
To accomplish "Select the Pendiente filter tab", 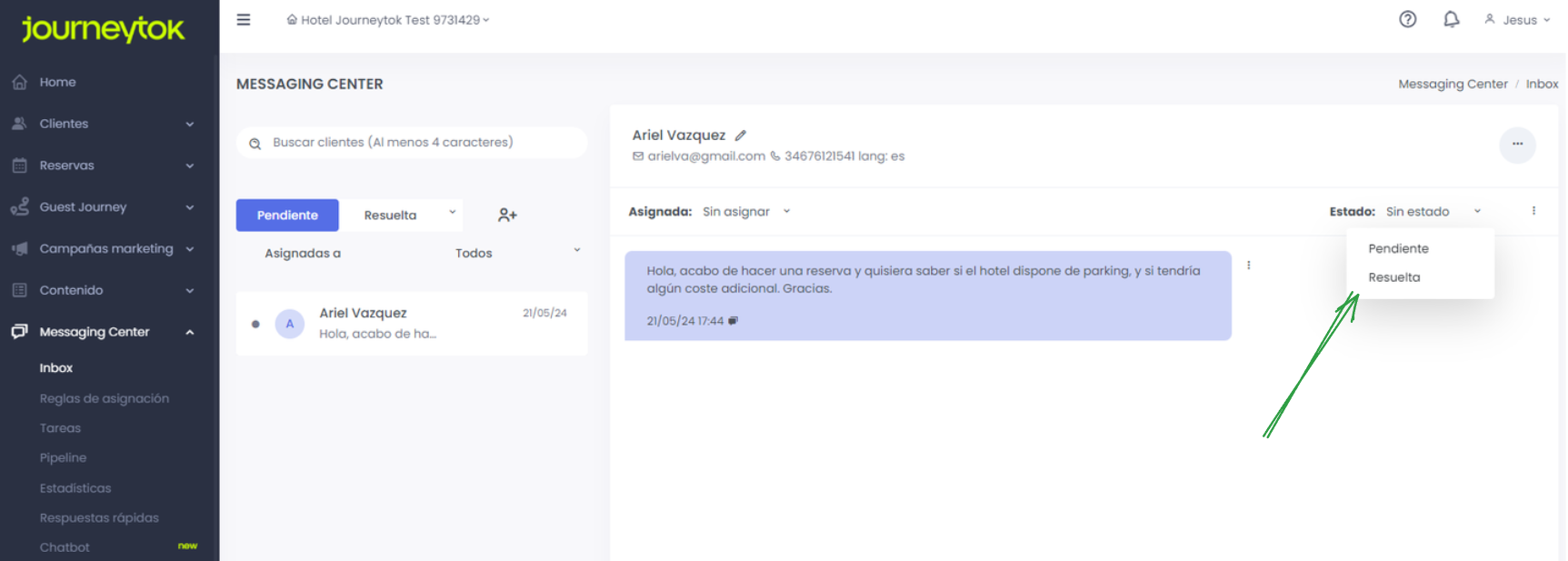I will tap(287, 215).
